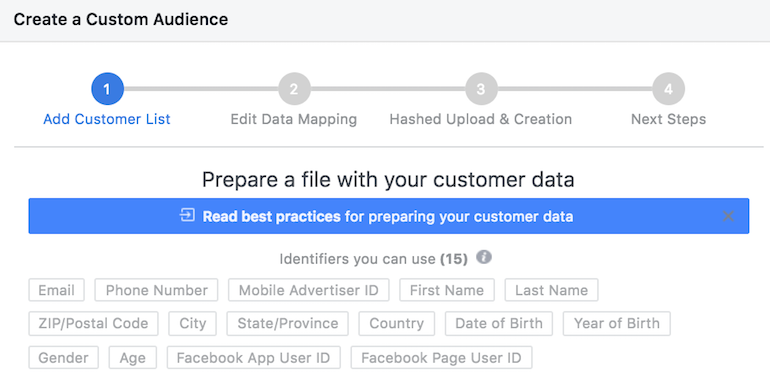
Task: Select the Email identifier tag
Action: [x=56, y=290]
